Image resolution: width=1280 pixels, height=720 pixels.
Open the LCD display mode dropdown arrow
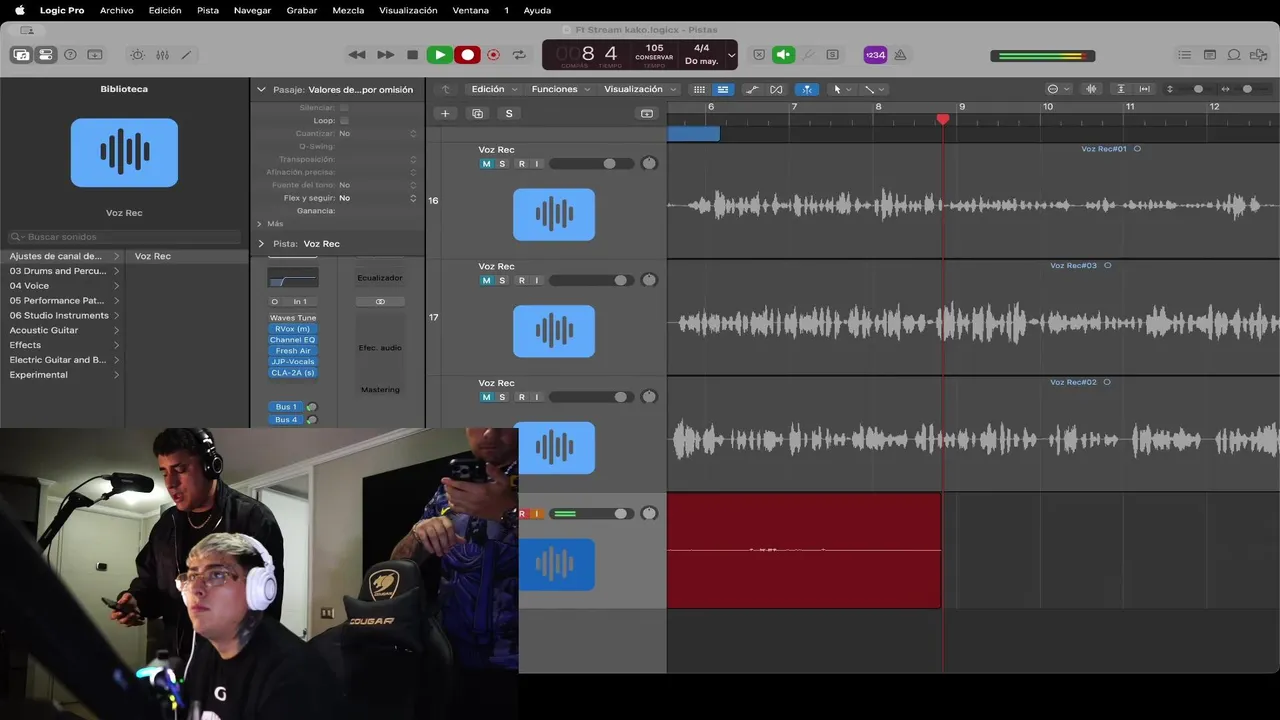point(731,55)
